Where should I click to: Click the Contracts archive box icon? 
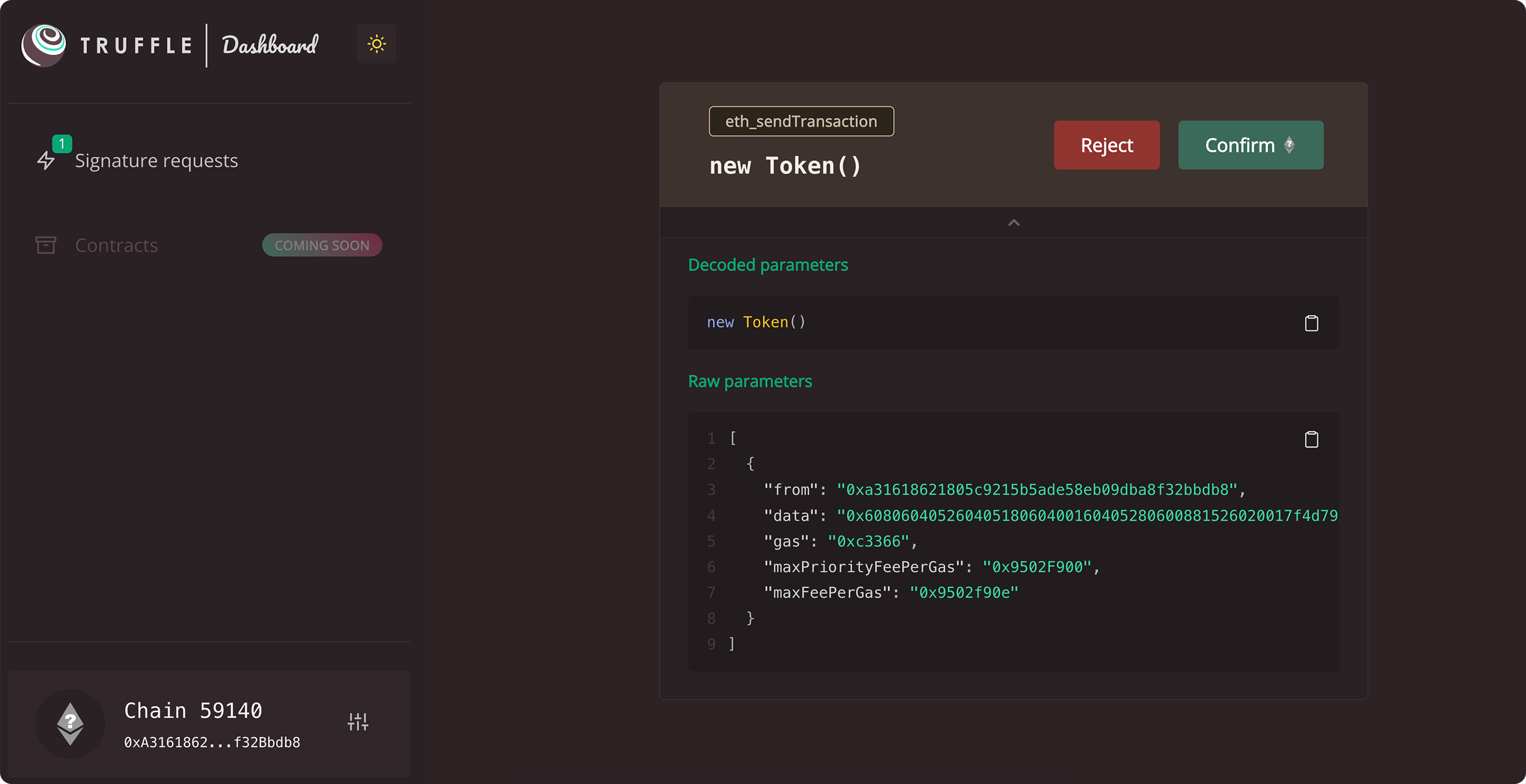[46, 245]
